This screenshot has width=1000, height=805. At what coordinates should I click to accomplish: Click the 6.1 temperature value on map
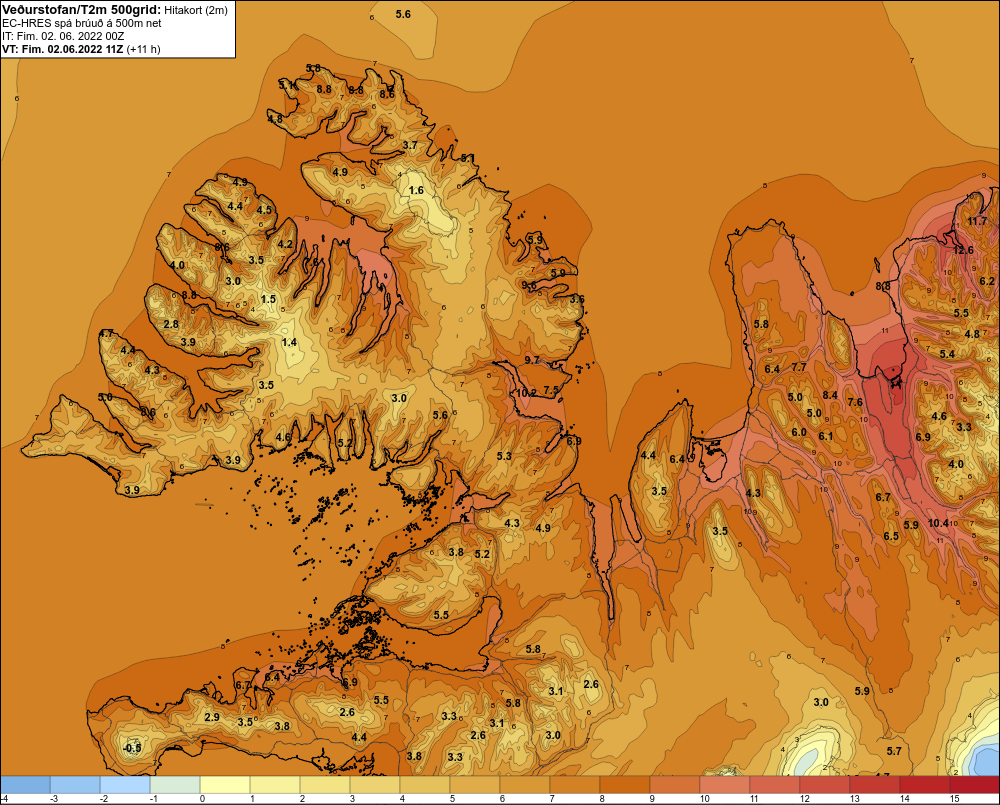click(x=826, y=436)
